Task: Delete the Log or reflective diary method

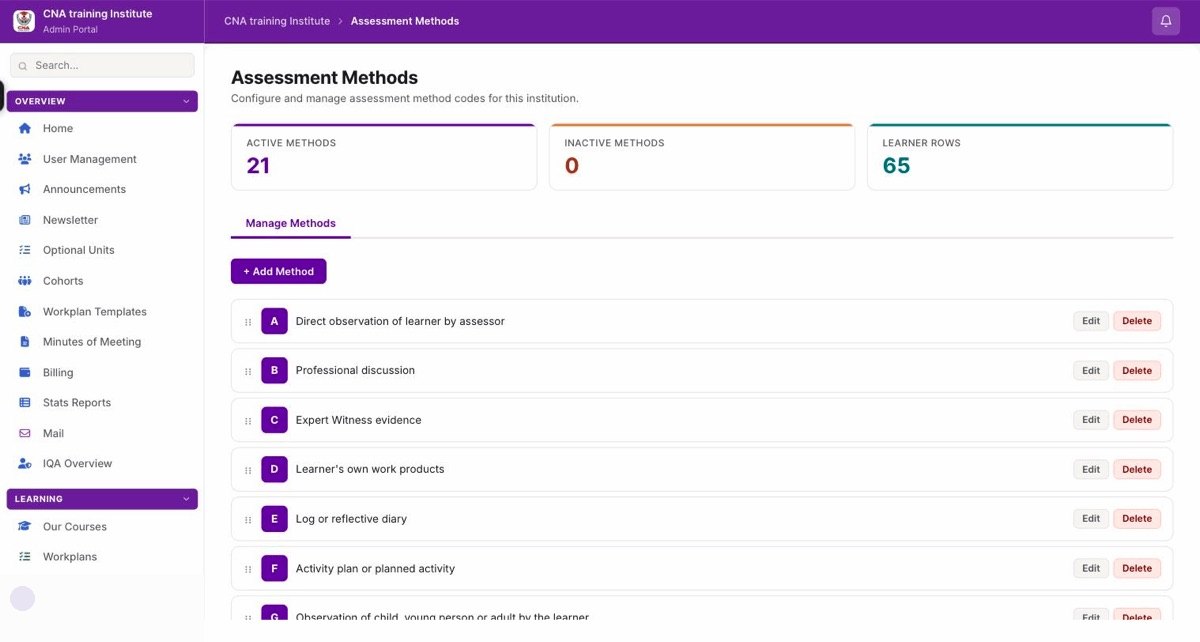Action: pyautogui.click(x=1137, y=518)
